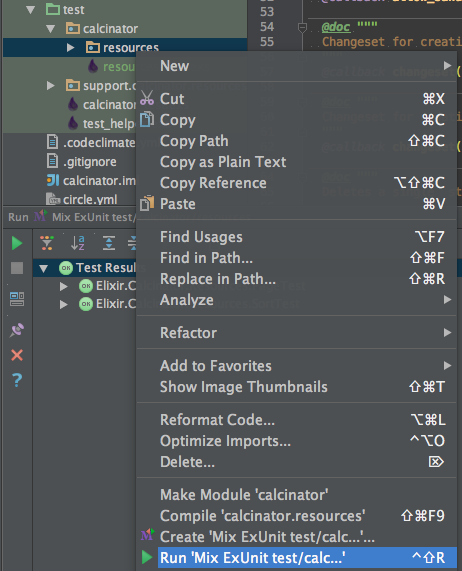Click the fold marker on editor line 54
Image resolution: width=462 pixels, height=571 pixels.
click(x=302, y=28)
